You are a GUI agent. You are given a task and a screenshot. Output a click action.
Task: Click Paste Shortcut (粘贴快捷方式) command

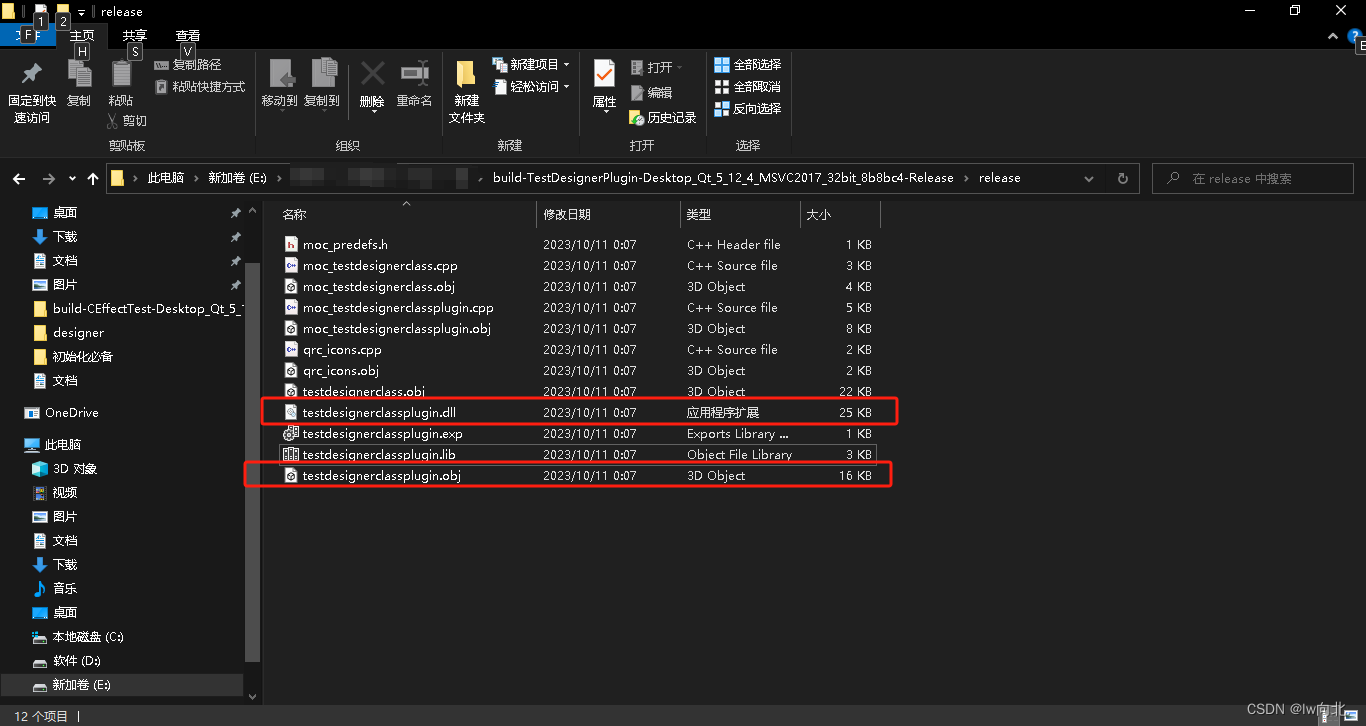(x=200, y=87)
